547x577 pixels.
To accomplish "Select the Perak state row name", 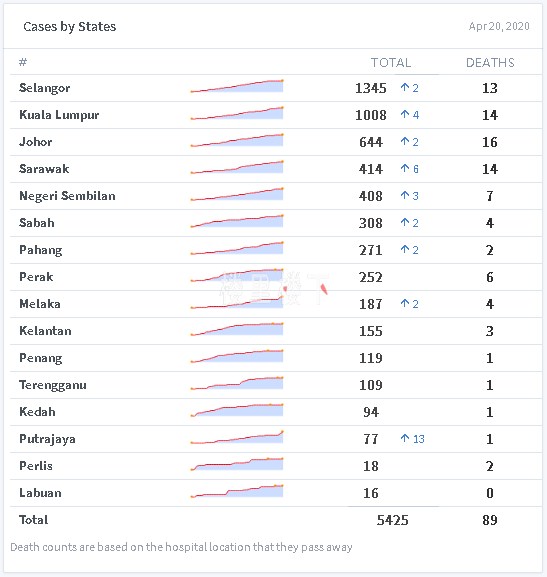I will [36, 277].
